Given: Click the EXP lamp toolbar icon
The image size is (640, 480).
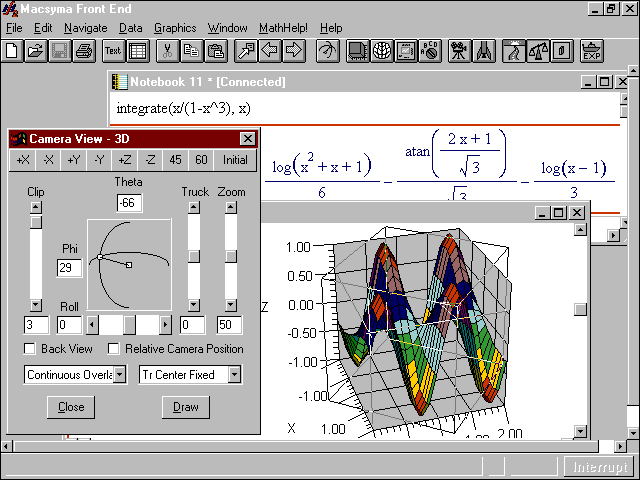Looking at the screenshot, I should 592,50.
